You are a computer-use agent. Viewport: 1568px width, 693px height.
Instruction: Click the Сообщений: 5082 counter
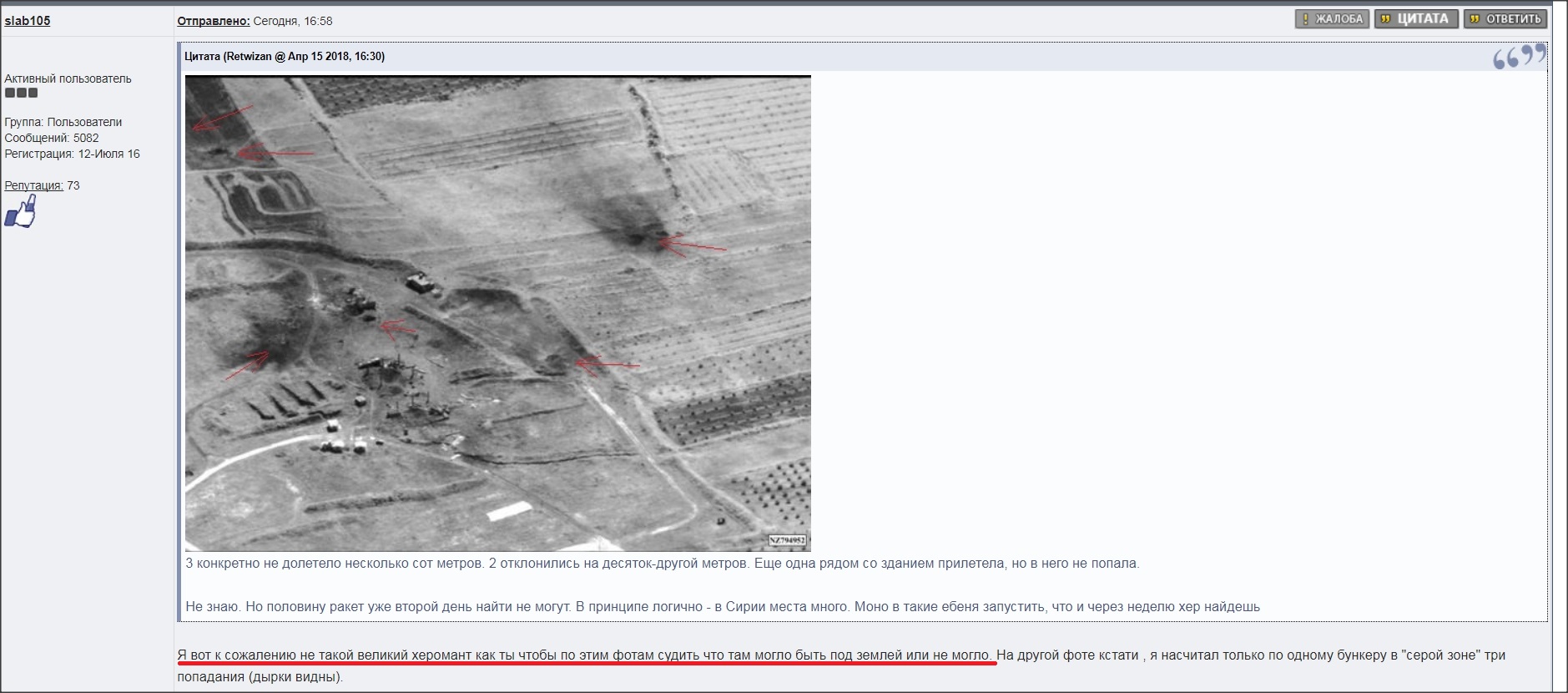[52, 138]
